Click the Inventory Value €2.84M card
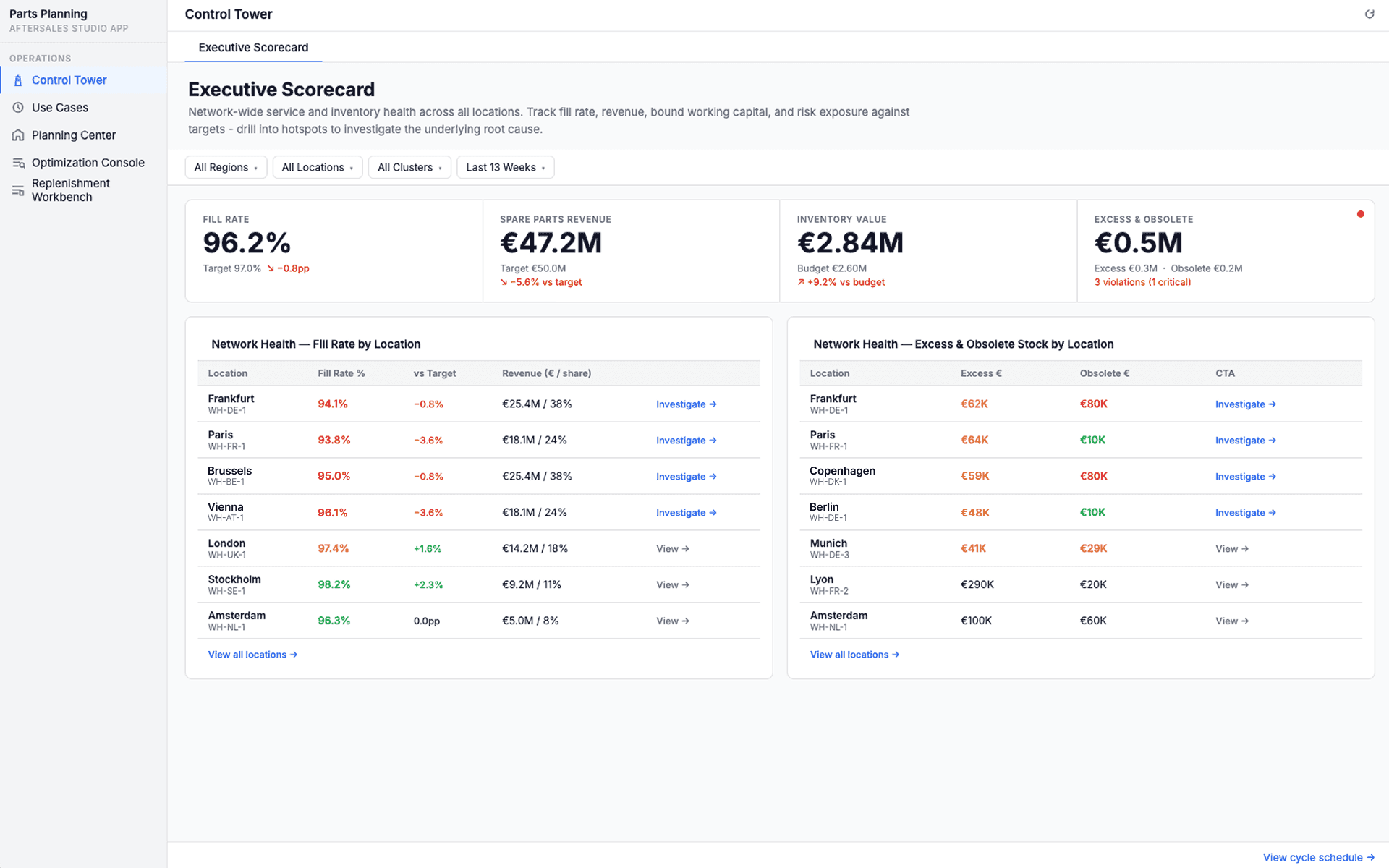 pos(928,251)
